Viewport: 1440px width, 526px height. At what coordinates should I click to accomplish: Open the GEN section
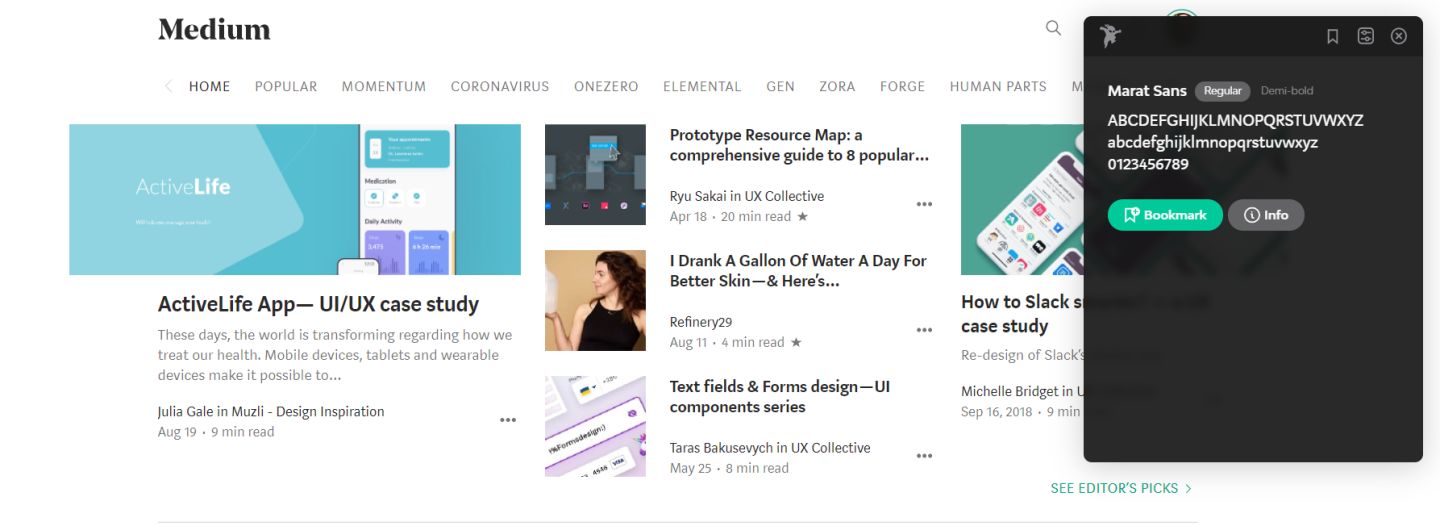point(780,87)
